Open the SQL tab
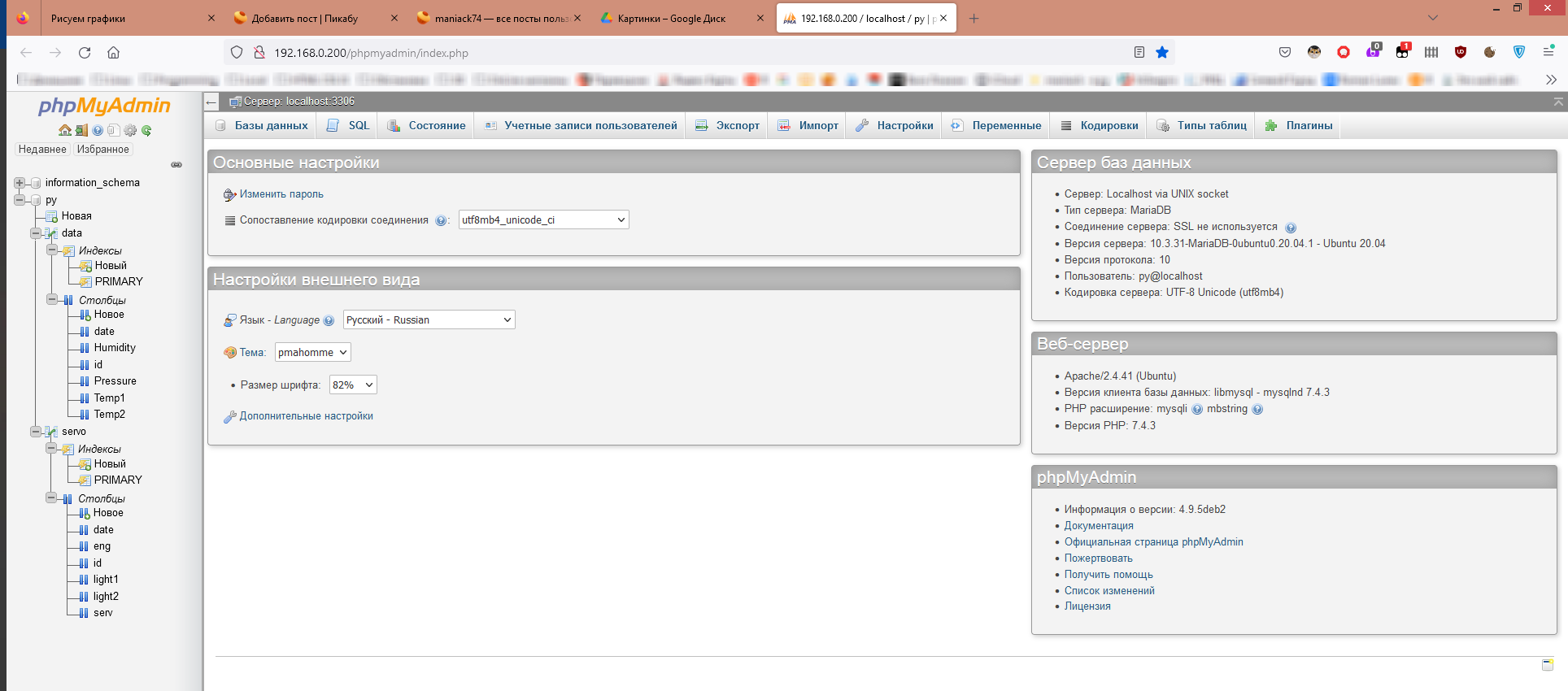 tap(347, 126)
